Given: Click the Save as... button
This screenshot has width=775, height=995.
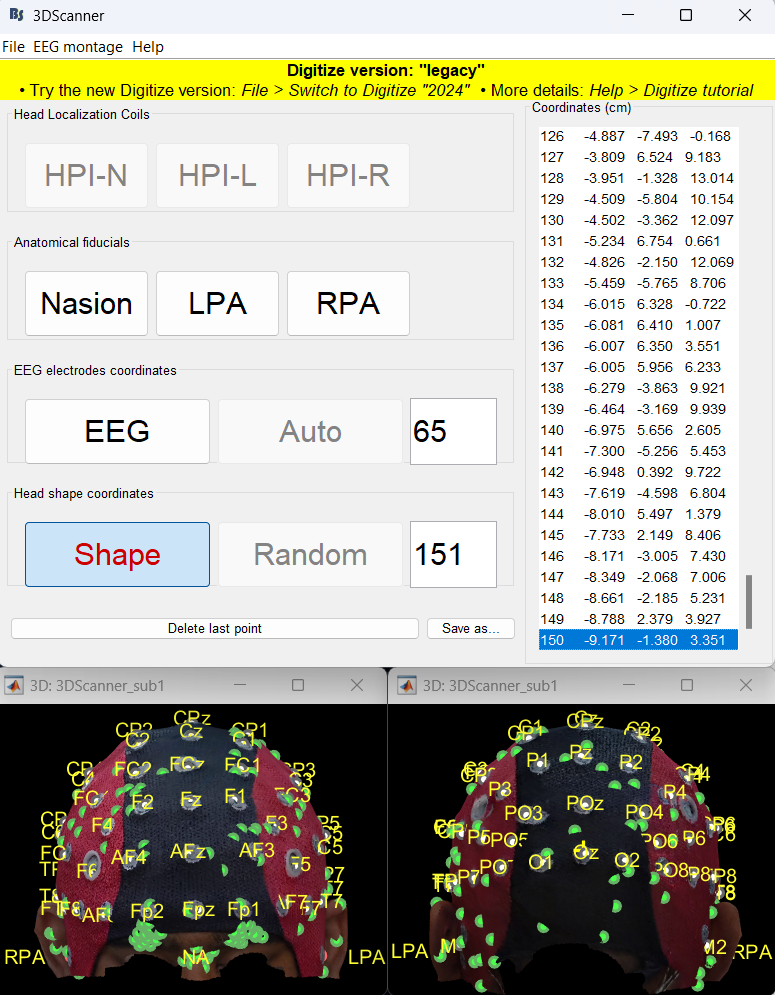Looking at the screenshot, I should point(471,629).
